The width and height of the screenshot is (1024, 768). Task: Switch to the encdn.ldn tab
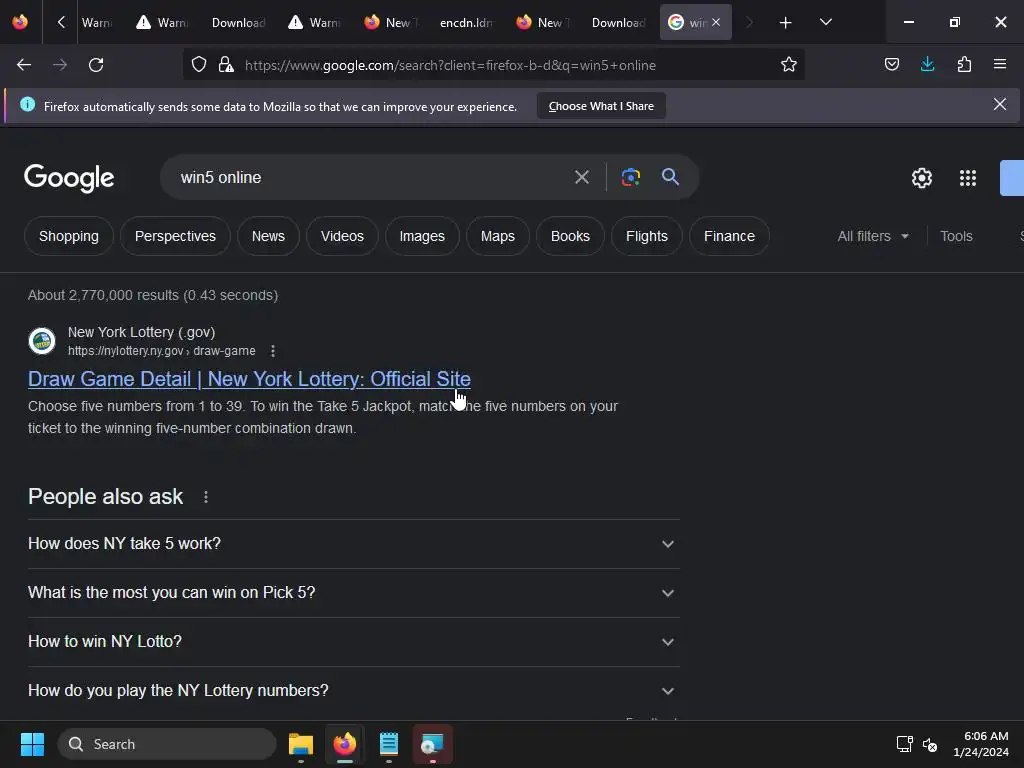466,23
